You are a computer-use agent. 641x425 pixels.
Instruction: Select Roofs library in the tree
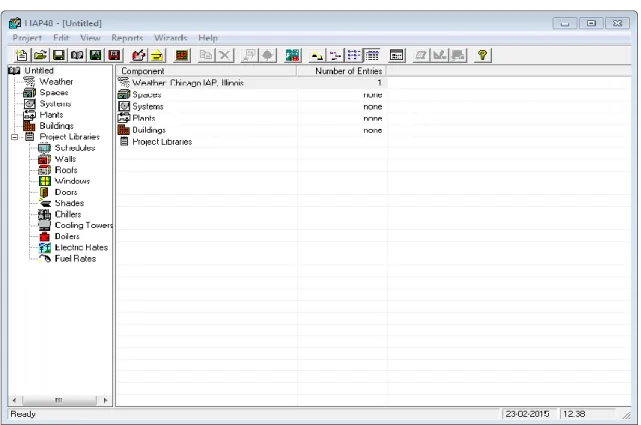66,170
